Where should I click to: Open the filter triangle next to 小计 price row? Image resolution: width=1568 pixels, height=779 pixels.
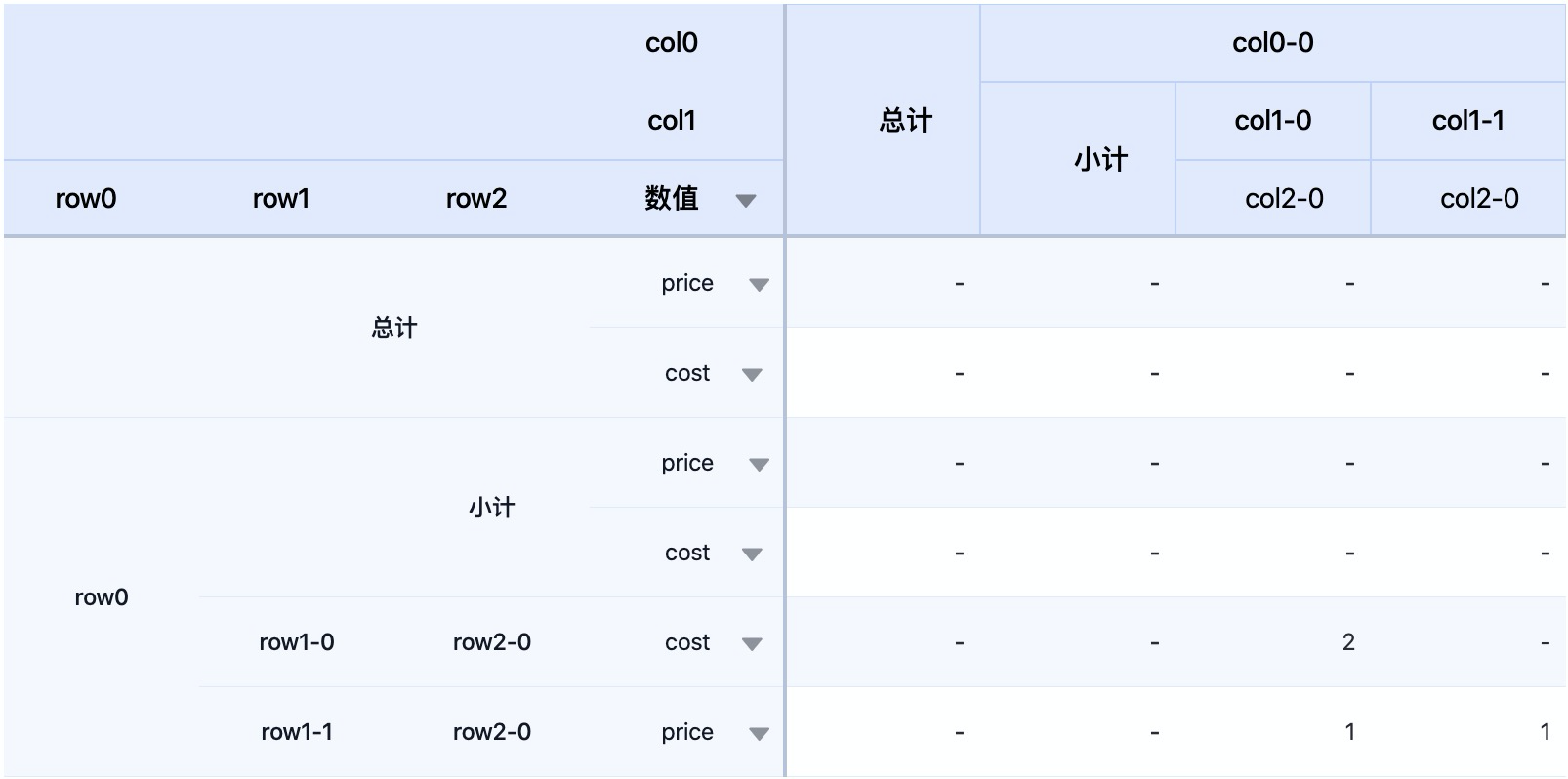[760, 463]
